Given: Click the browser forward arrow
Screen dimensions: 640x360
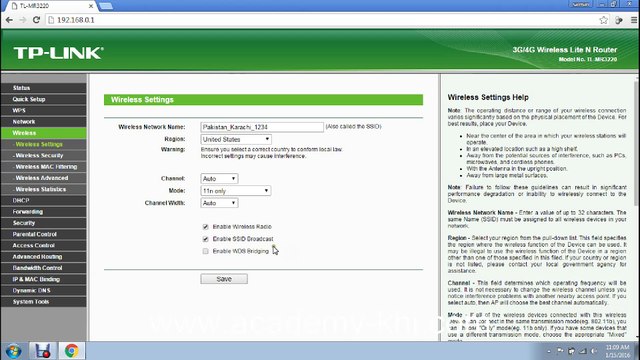Looking at the screenshot, I should [22, 20].
